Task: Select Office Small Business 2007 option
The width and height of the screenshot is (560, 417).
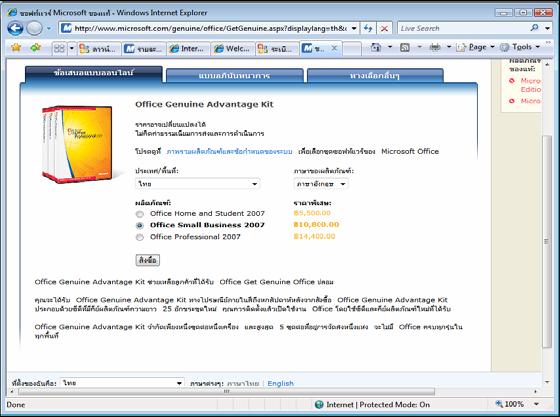Action: (x=140, y=225)
